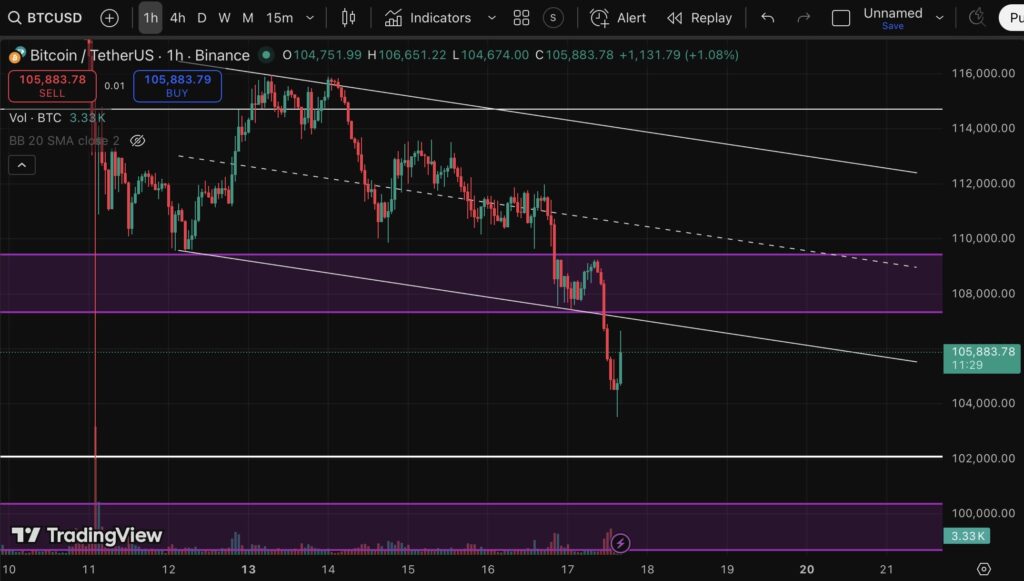Image resolution: width=1024 pixels, height=581 pixels.
Task: Open the Alert creation button
Action: [618, 18]
